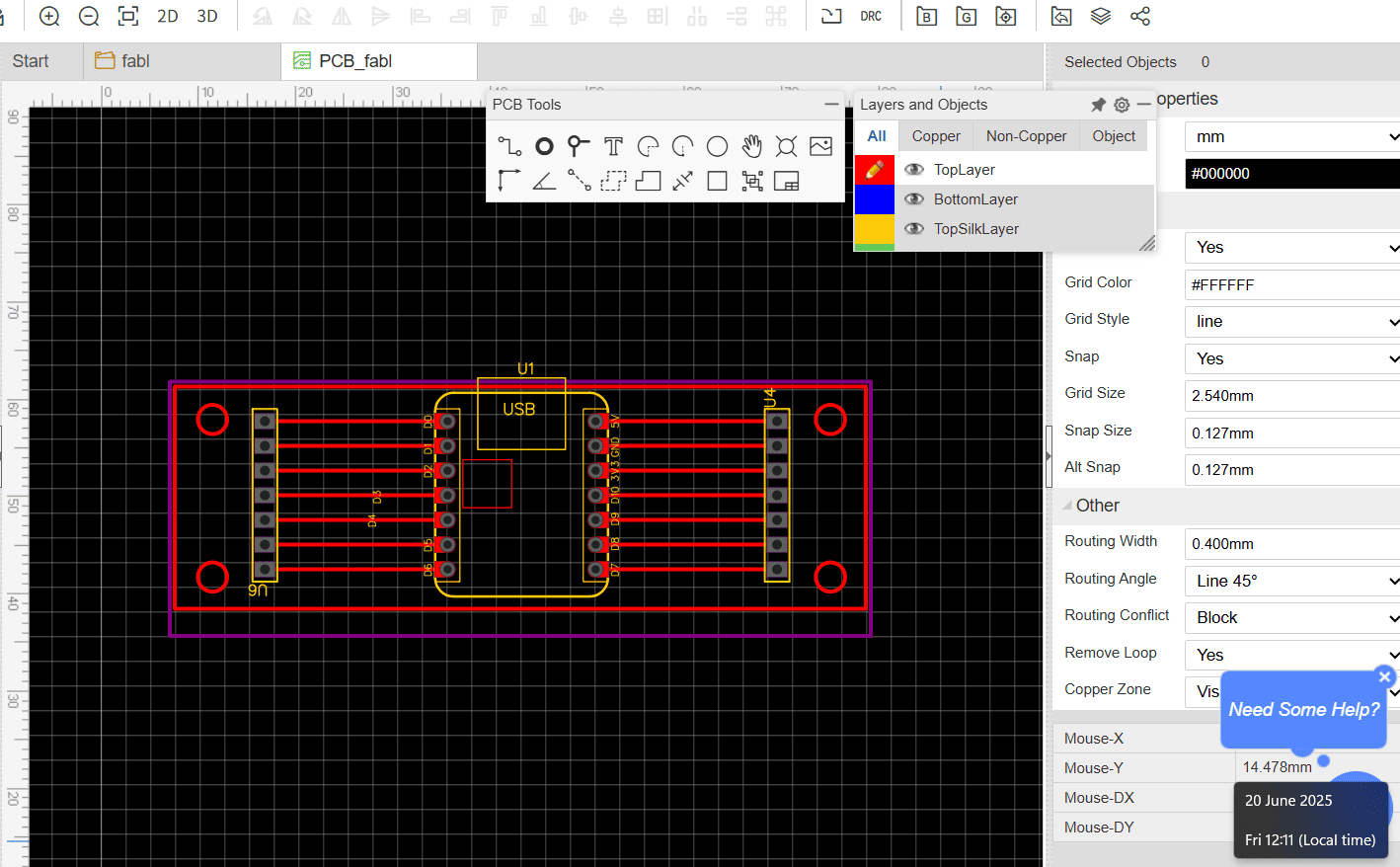Viewport: 1400px width, 867px height.
Task: Click the BottomLayer blue color swatch
Action: coord(874,199)
